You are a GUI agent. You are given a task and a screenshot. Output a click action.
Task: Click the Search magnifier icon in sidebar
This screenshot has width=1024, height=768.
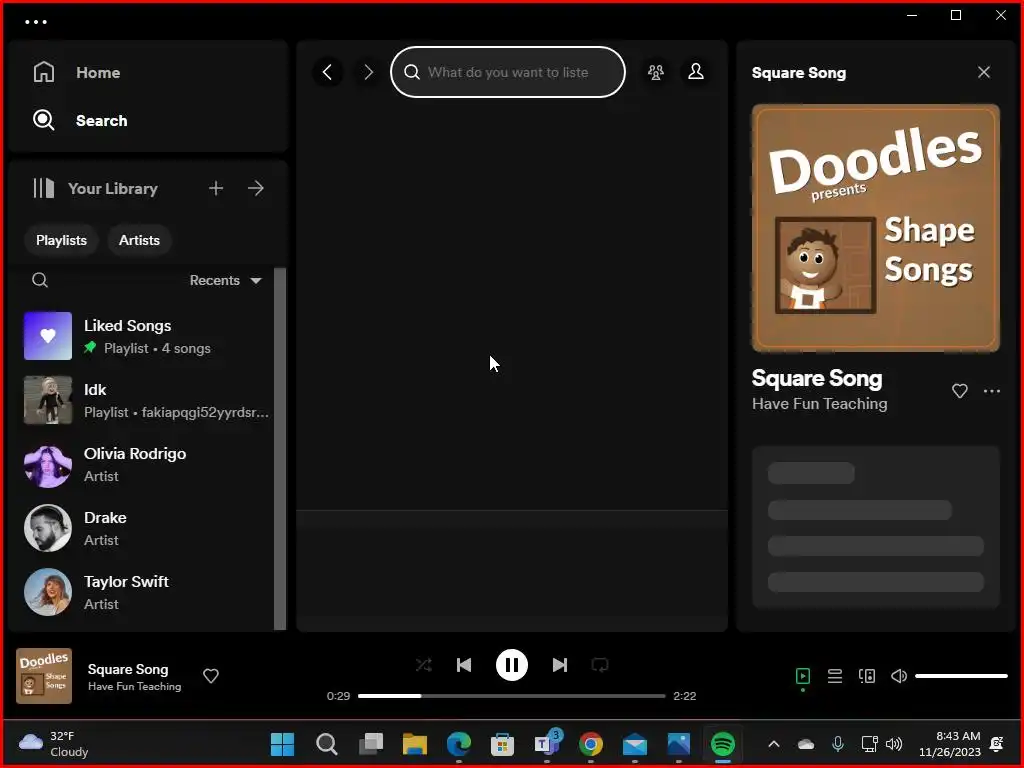pyautogui.click(x=44, y=120)
